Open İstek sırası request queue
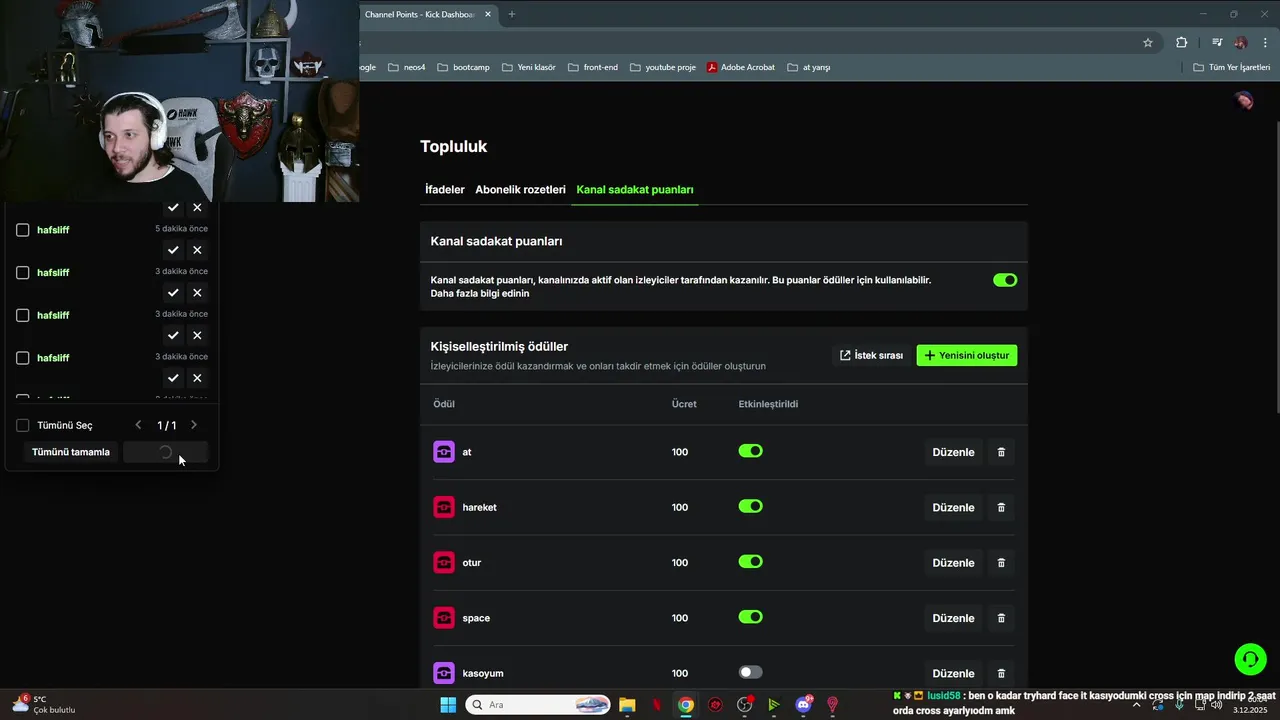 pos(871,355)
